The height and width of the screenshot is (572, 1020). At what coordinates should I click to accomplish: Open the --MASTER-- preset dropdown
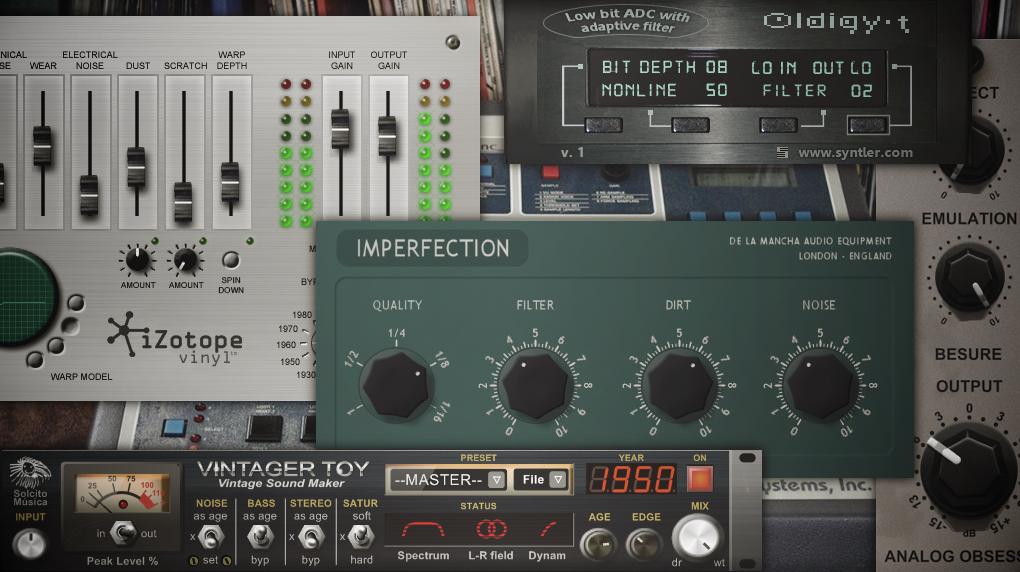point(449,480)
